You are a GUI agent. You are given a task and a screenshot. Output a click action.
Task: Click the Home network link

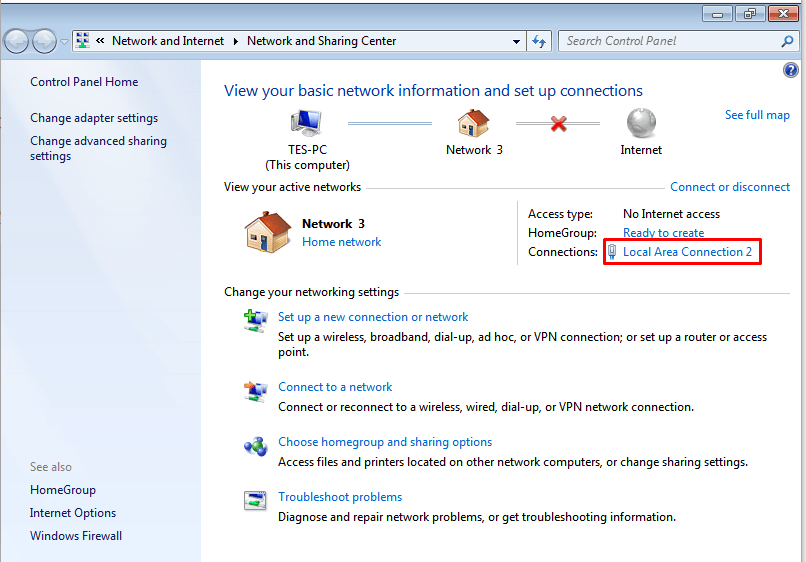point(341,242)
